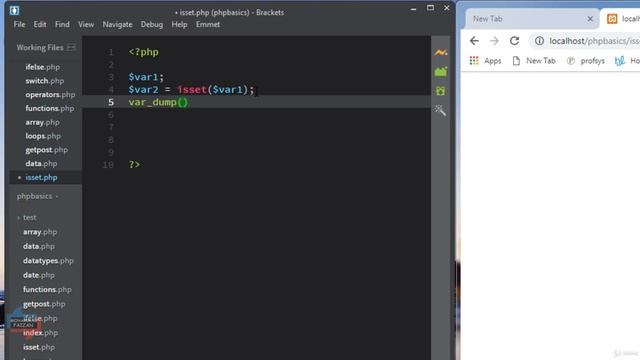Viewport: 640px width, 360px height.
Task: Open phpbasics project dropdown
Action: pyautogui.click(x=37, y=196)
